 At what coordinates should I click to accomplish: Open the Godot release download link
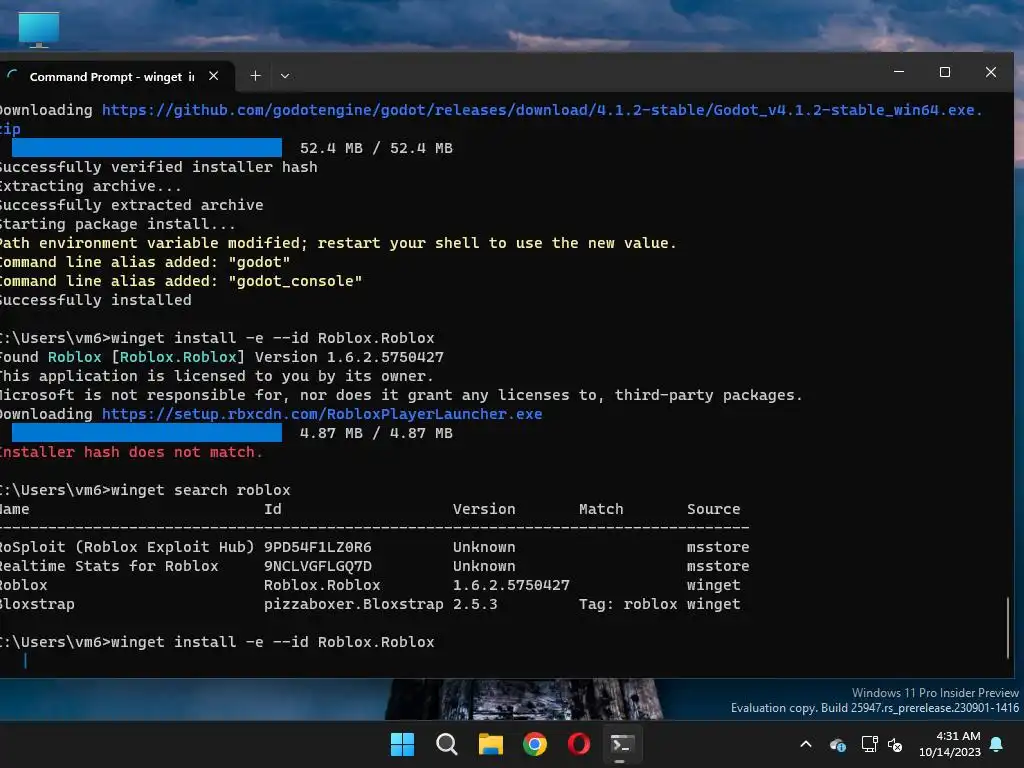click(x=542, y=110)
